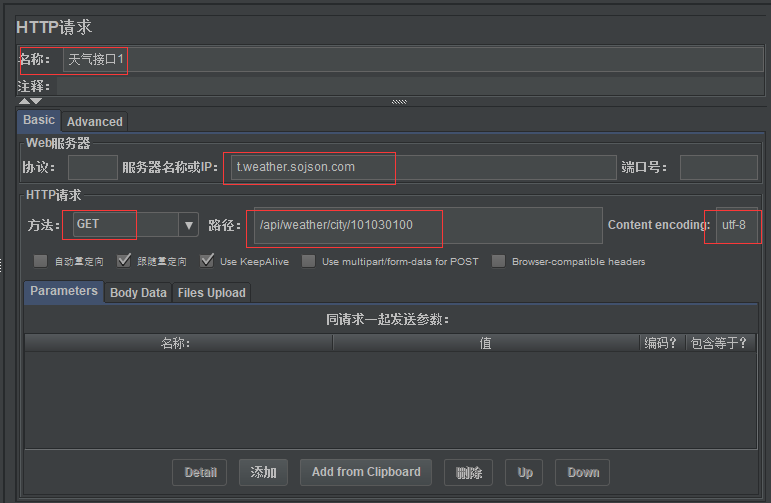
Task: Click the server name or IP field
Action: (x=423, y=167)
